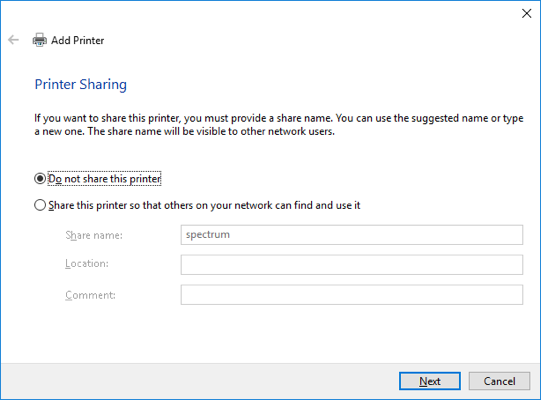Select the Share this printer radio circle
Screen dimensions: 541x400
click(40, 205)
